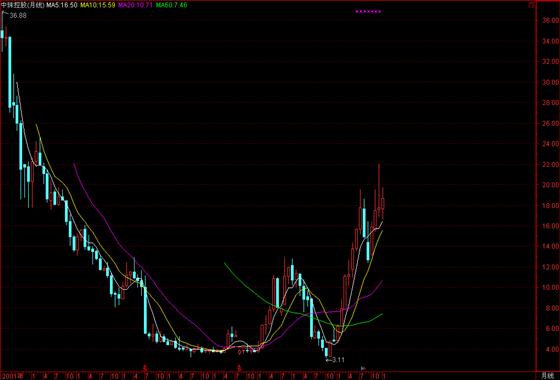The width and height of the screenshot is (560, 380).
Task: Click the small gray flag marker near the bottom axis
Action: (363, 368)
